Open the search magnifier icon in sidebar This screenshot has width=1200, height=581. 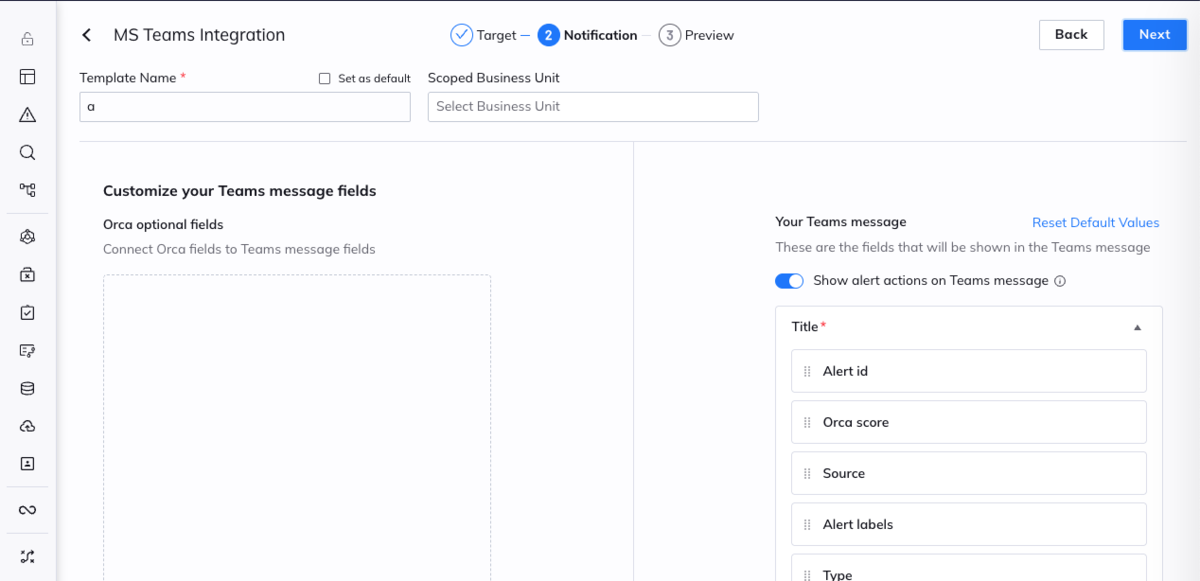click(28, 152)
